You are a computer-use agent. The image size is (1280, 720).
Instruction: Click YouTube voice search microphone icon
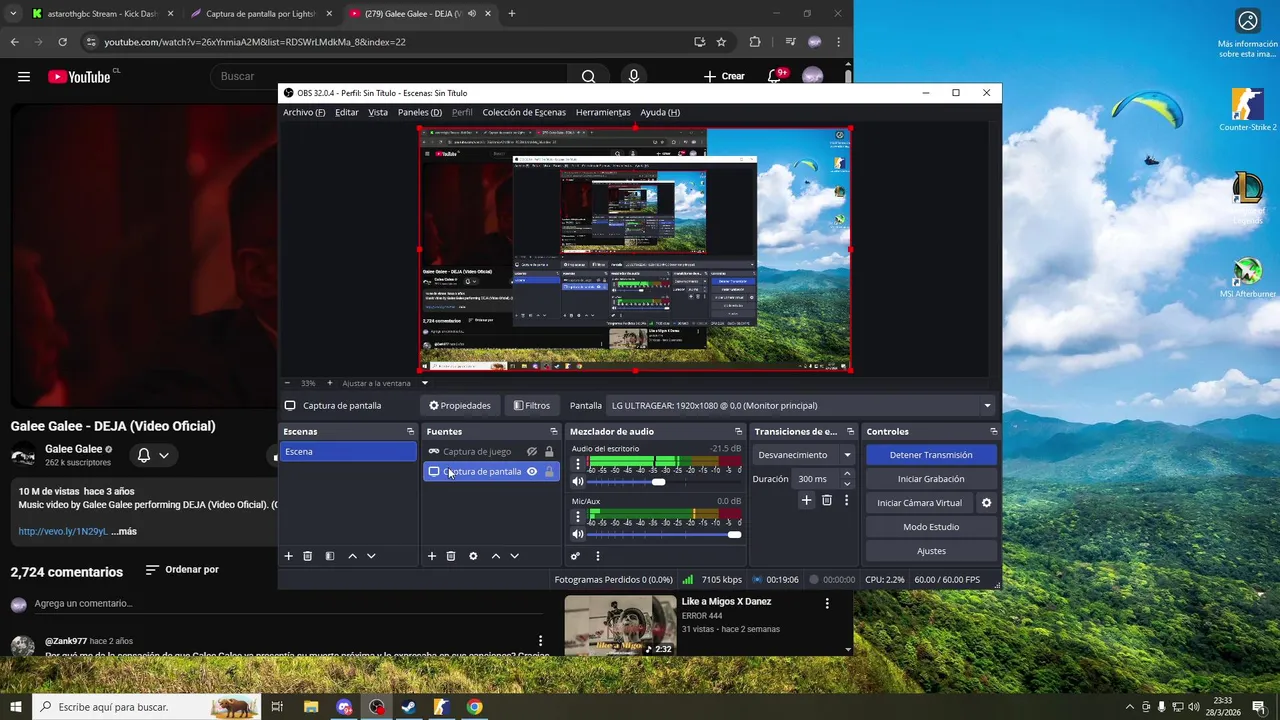pyautogui.click(x=633, y=76)
